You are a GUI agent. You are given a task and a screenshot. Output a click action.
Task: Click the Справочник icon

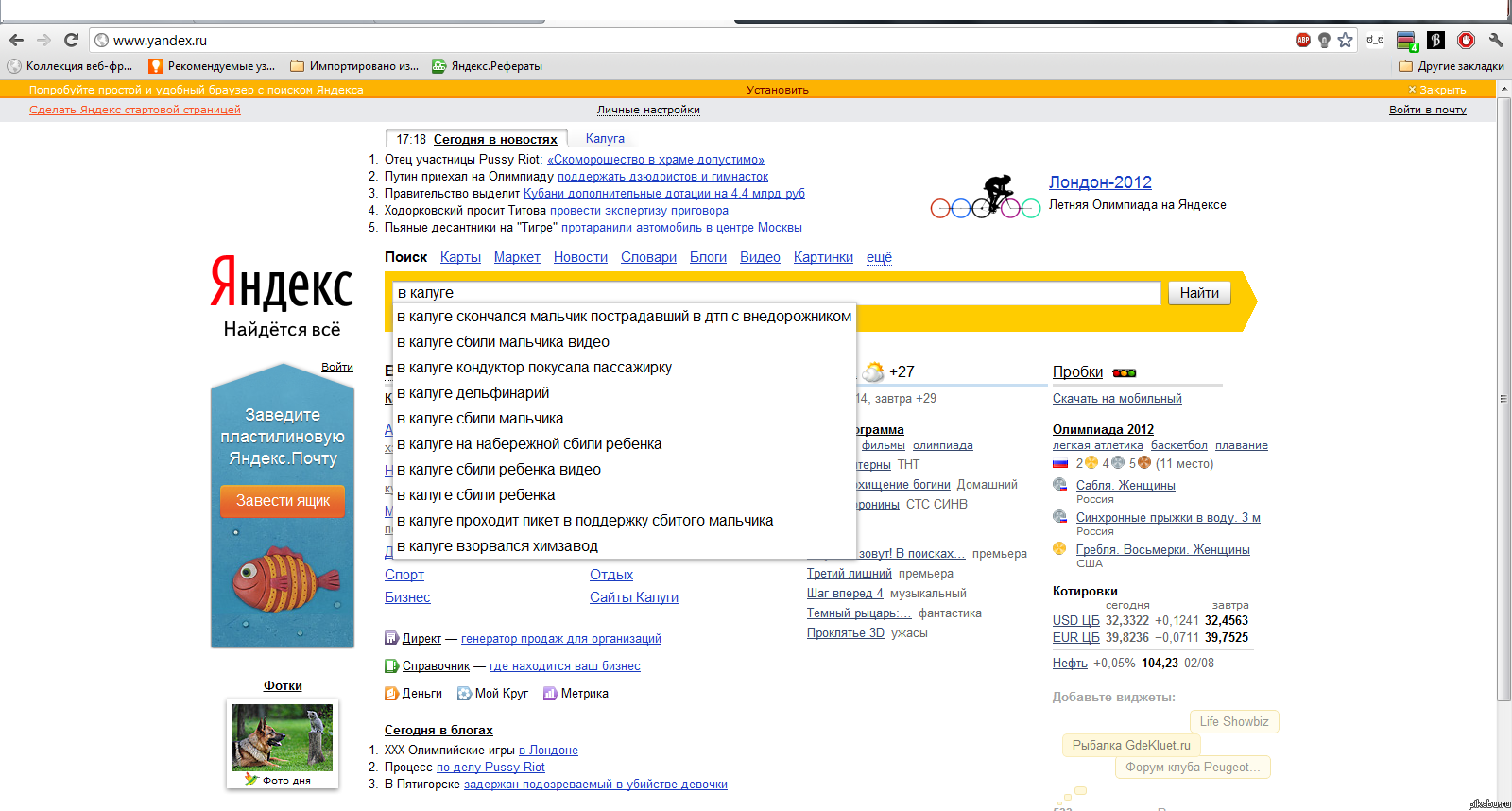pyautogui.click(x=391, y=665)
